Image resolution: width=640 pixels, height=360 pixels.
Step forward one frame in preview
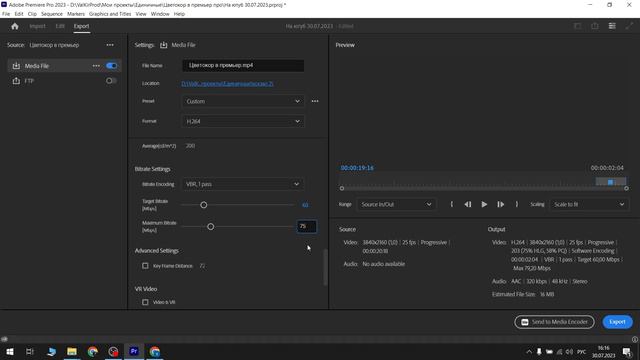point(500,204)
